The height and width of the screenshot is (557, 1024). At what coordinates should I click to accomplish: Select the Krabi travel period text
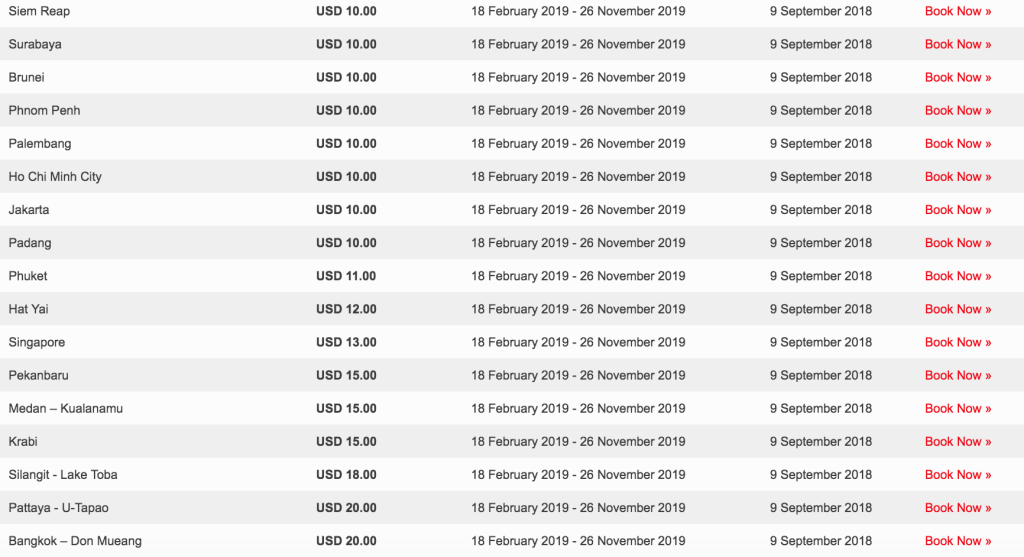coord(578,441)
